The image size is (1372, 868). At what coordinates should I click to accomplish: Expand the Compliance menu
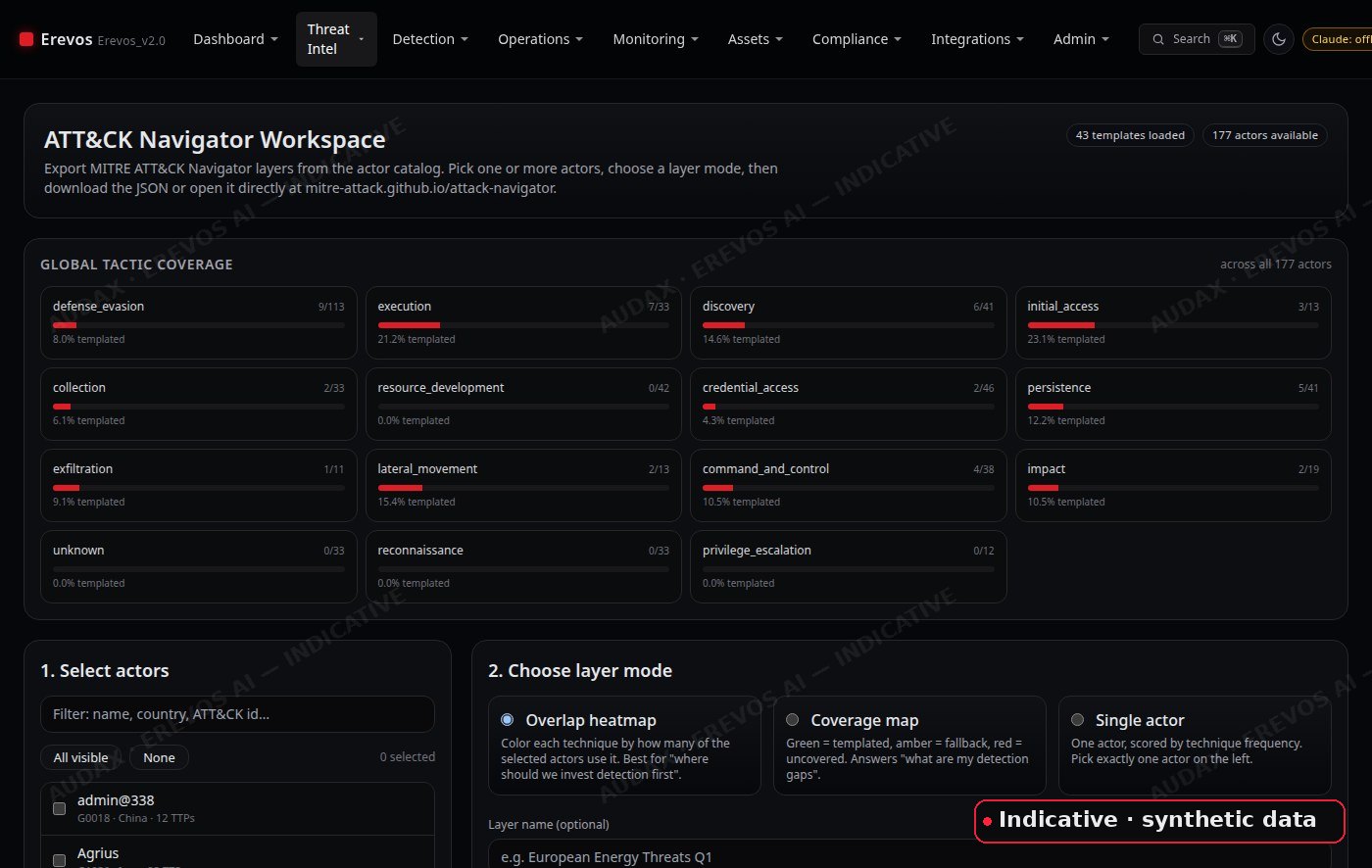(x=857, y=39)
